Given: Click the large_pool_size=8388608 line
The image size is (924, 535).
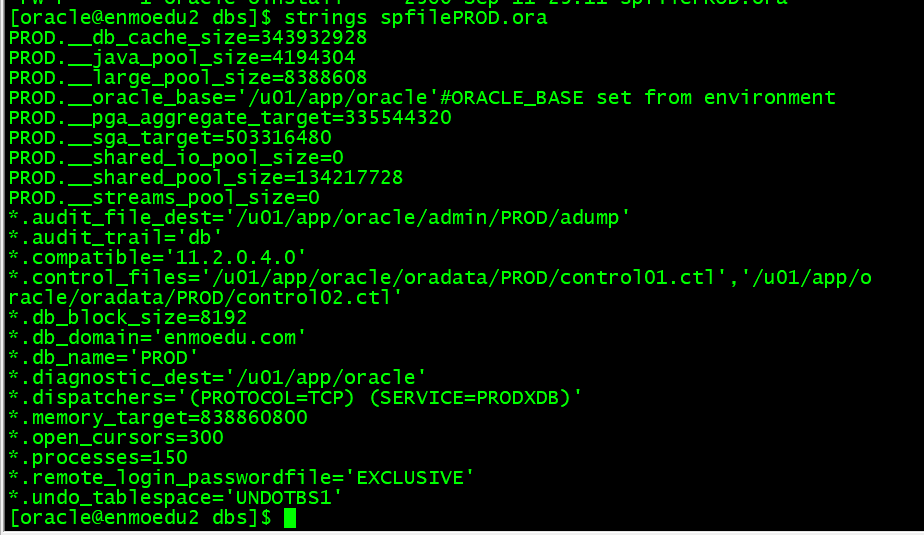Looking at the screenshot, I should coord(188,78).
